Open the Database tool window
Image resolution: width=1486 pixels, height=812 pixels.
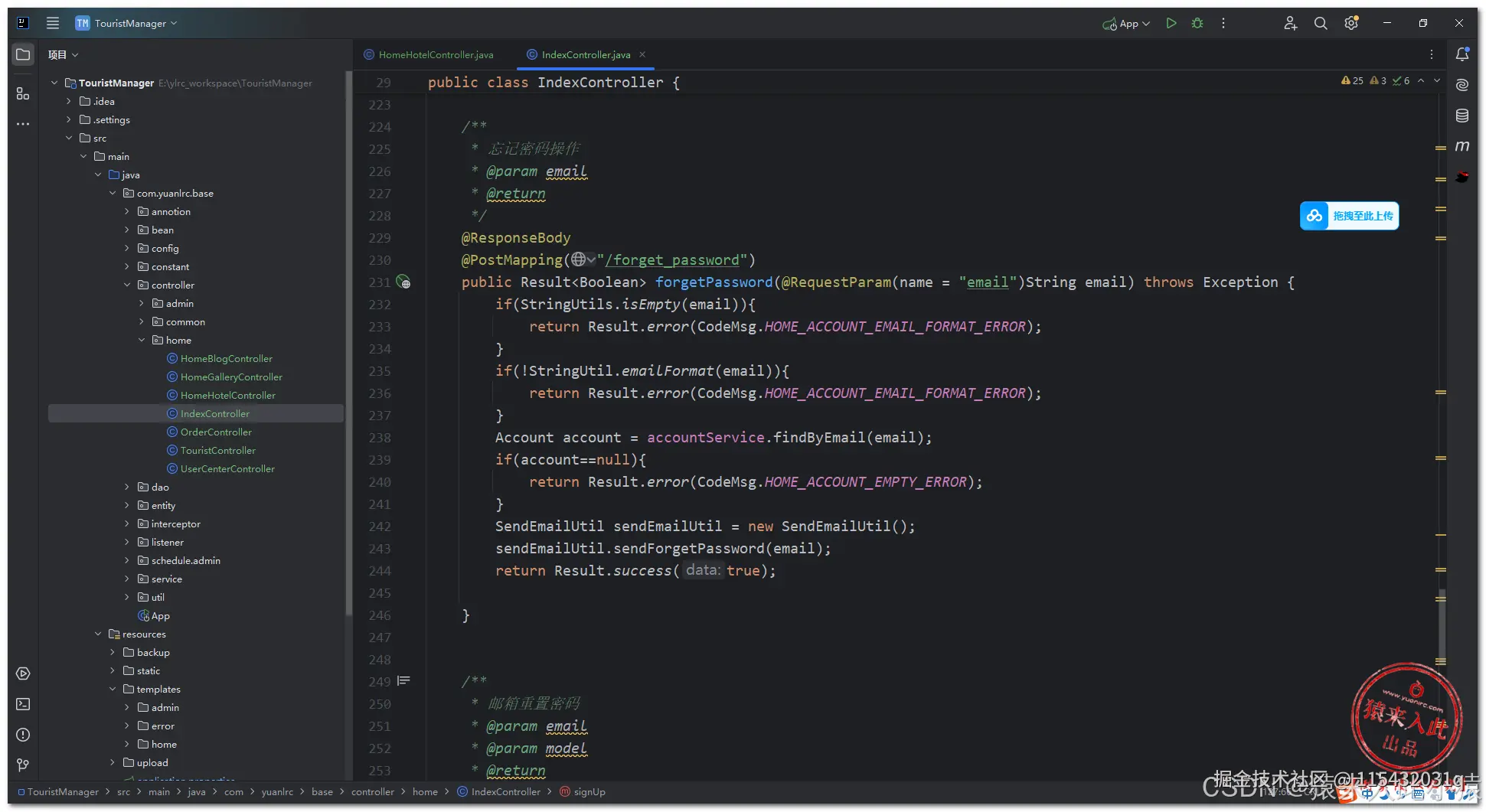(1462, 116)
